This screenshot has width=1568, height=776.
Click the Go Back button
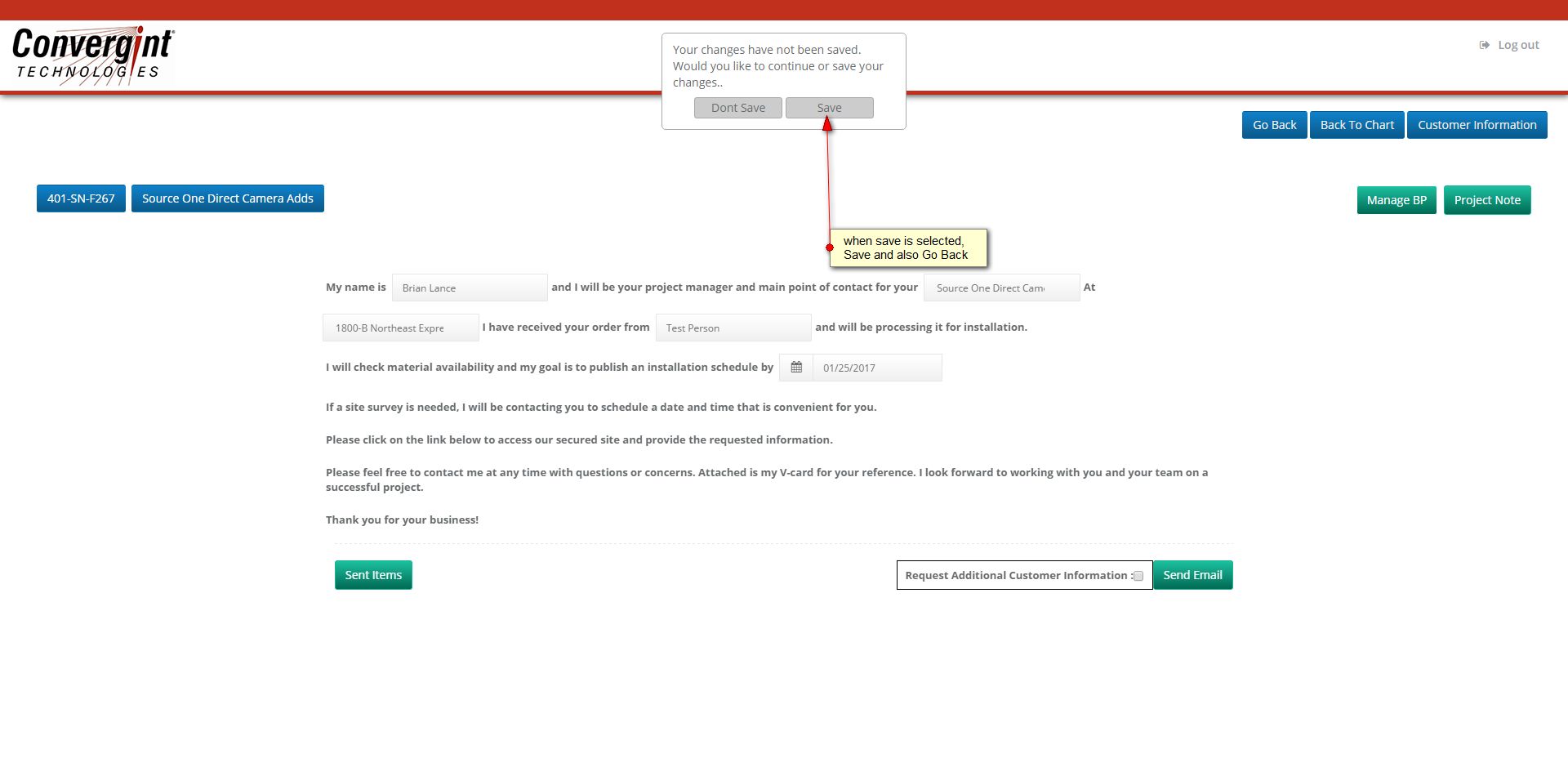[1275, 125]
